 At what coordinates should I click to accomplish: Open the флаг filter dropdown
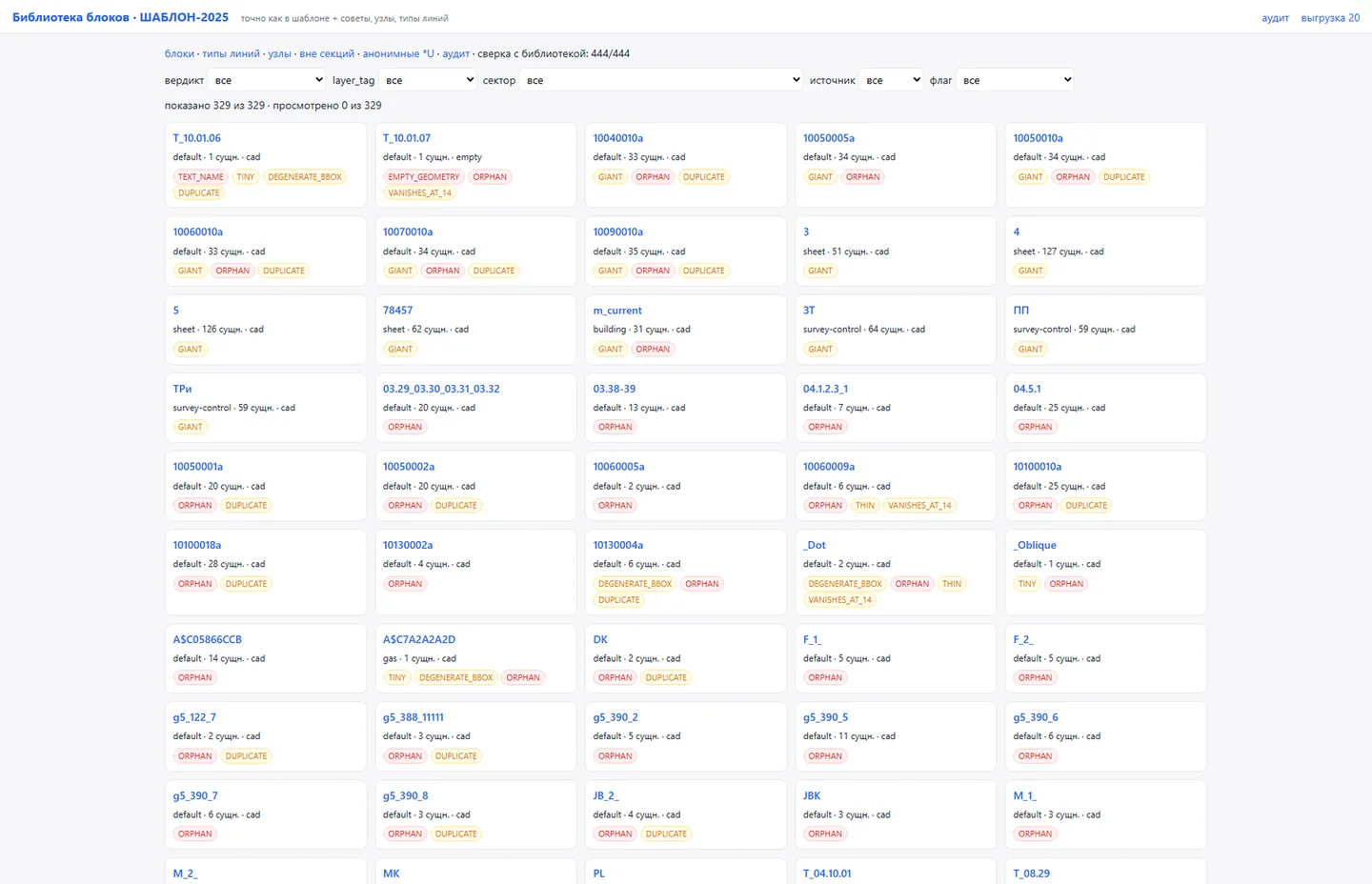coord(1016,80)
